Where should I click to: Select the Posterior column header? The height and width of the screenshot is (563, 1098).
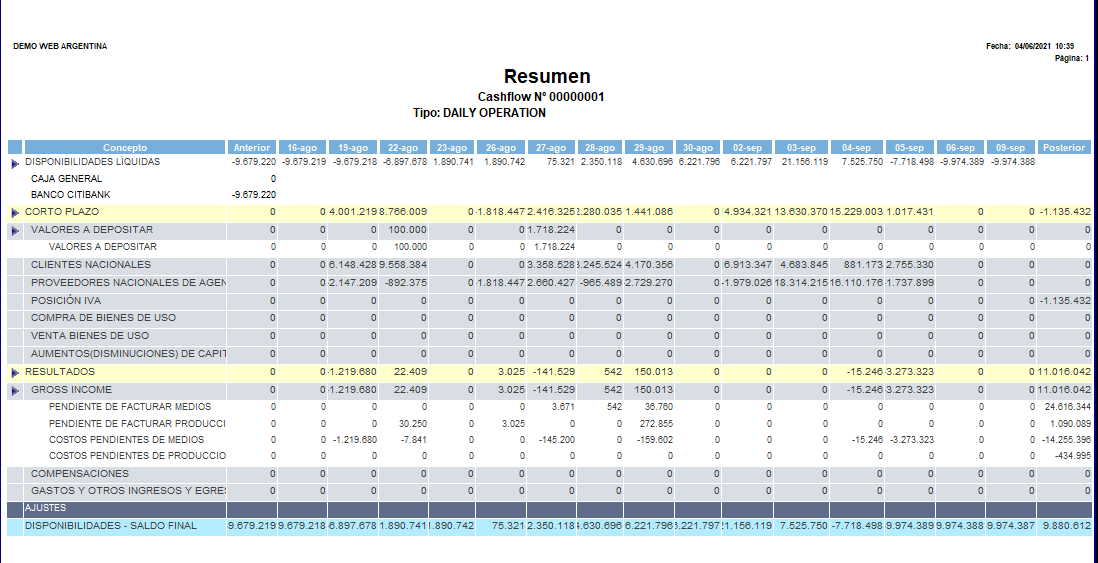[x=1063, y=148]
